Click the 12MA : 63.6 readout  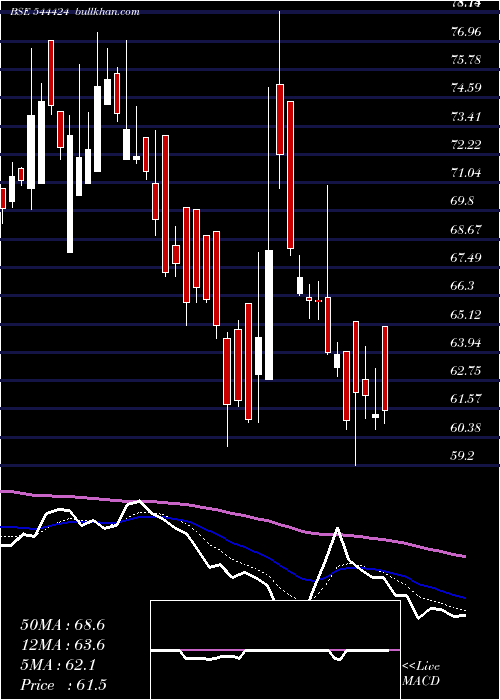pyautogui.click(x=62, y=645)
